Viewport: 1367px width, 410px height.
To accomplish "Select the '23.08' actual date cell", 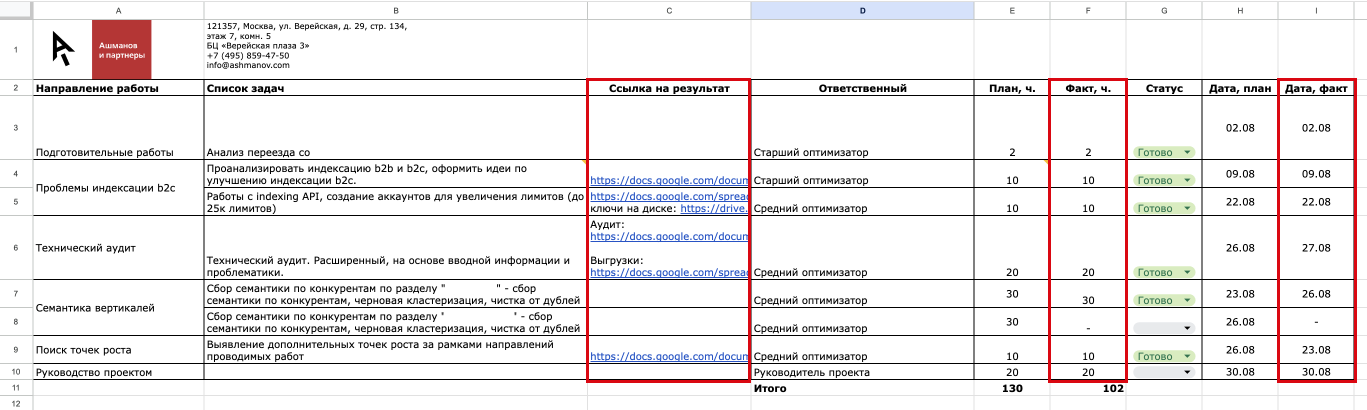I will 1316,349.
